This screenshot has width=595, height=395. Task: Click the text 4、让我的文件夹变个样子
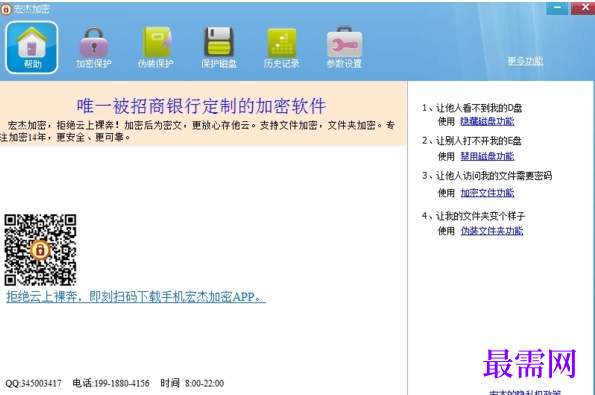point(473,216)
